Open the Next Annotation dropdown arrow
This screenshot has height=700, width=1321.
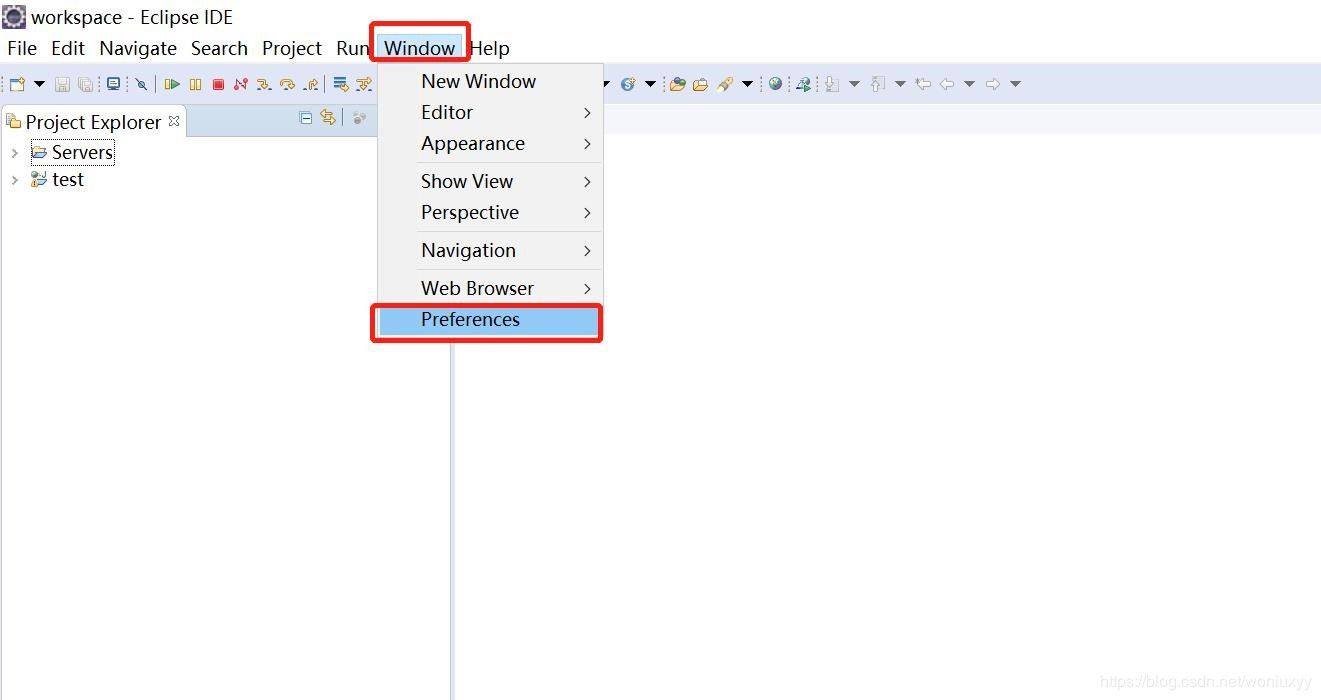pos(854,84)
